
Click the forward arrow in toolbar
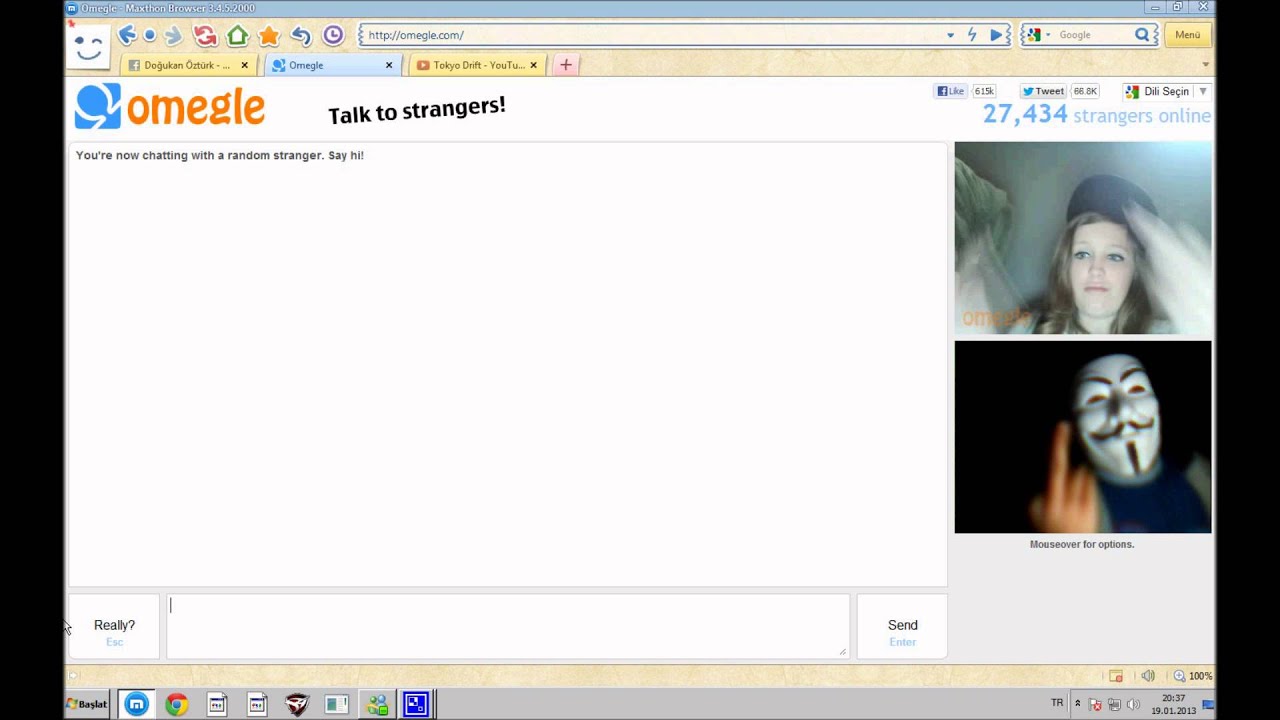(173, 35)
